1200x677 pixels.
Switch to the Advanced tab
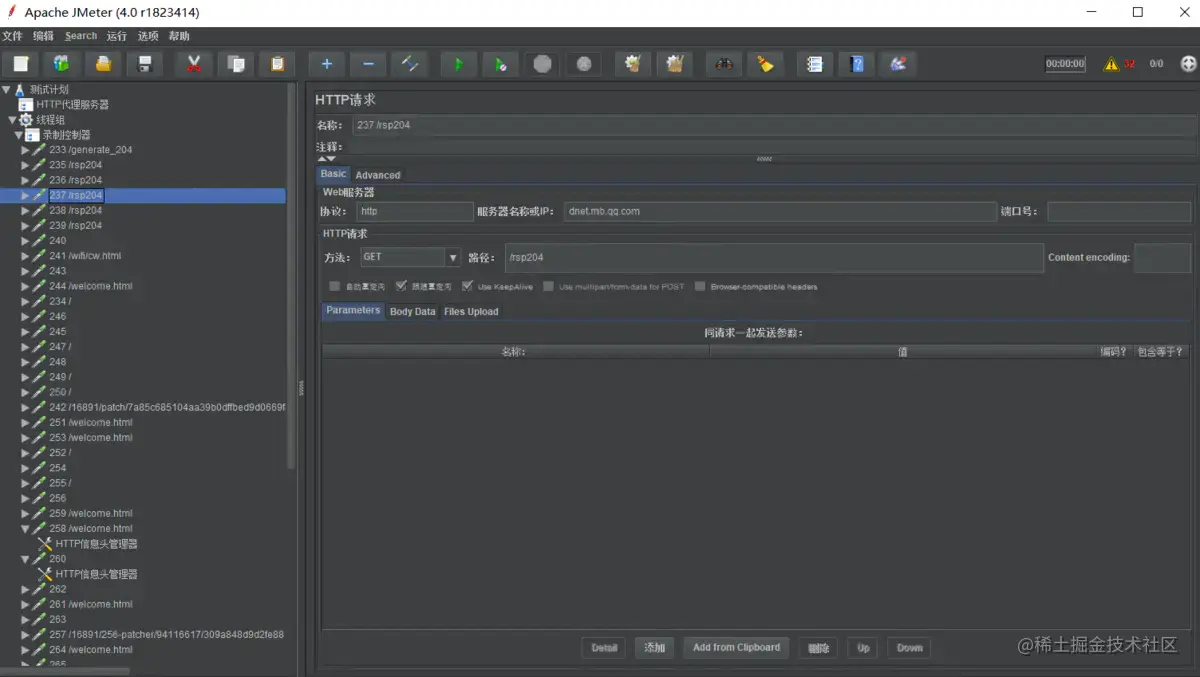(x=378, y=175)
